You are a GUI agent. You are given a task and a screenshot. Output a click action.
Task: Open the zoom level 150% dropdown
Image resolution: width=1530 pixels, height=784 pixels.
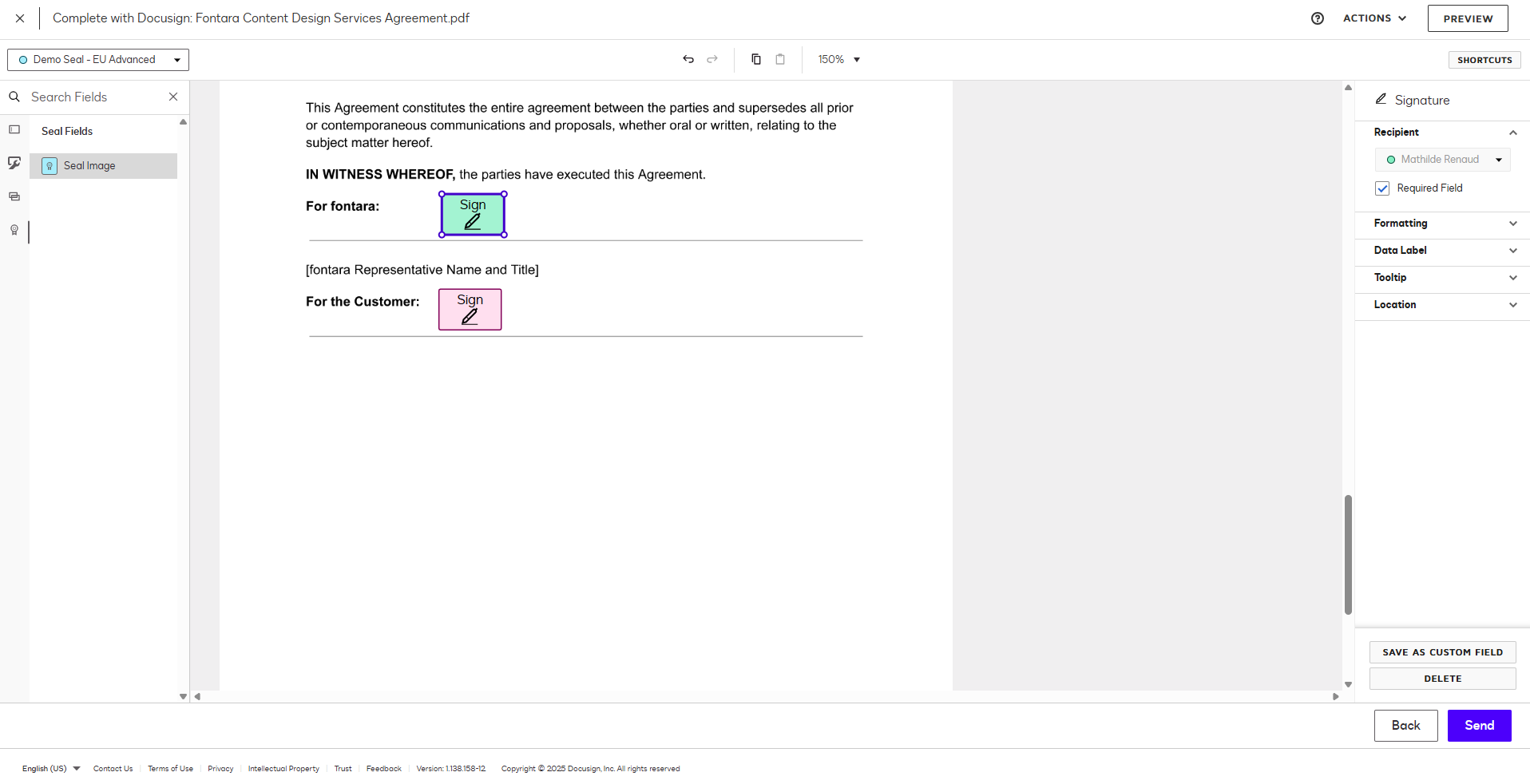(838, 59)
